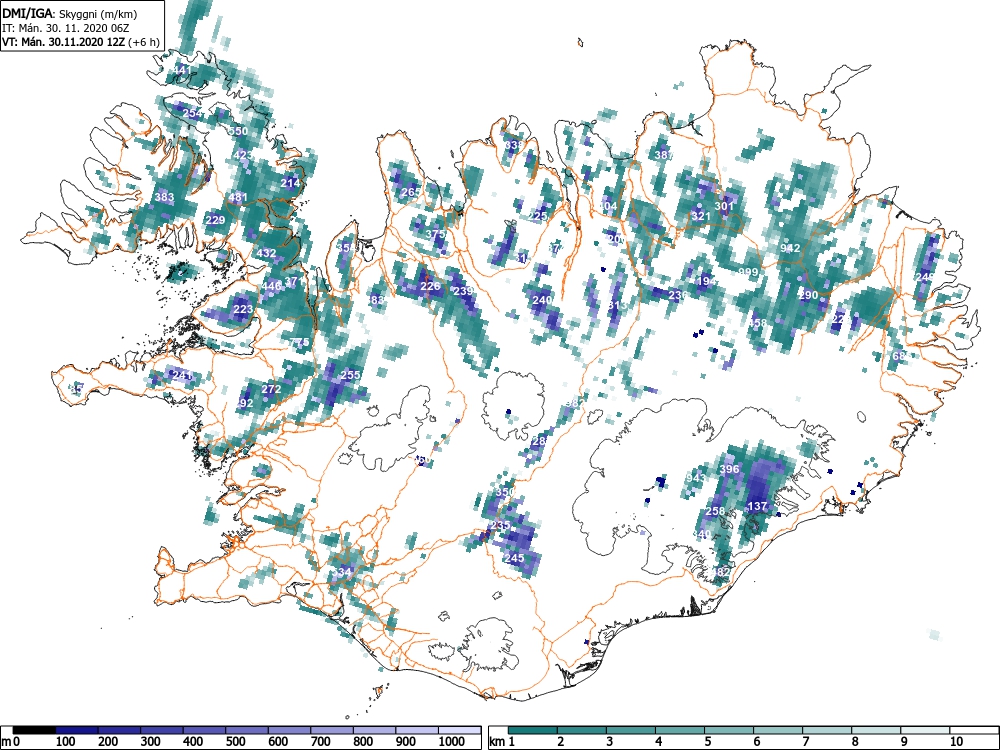Click the black 0 m legend swatch
1000x750 pixels.
pos(34,730)
